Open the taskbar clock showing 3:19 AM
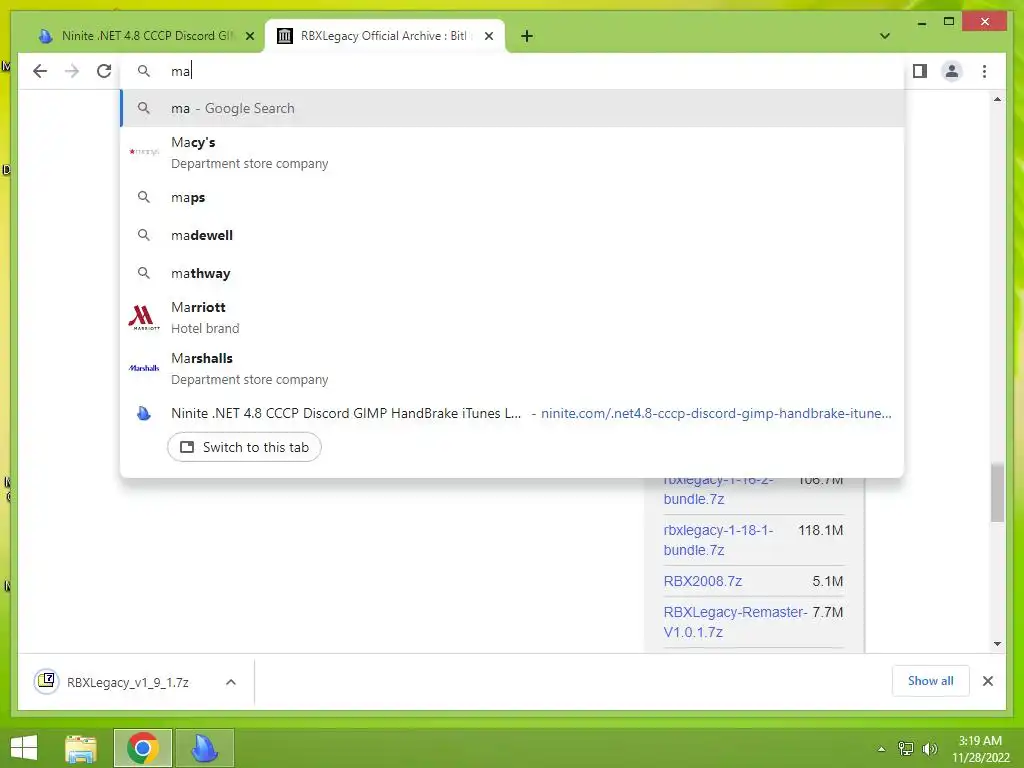This screenshot has width=1024, height=768. (980, 749)
